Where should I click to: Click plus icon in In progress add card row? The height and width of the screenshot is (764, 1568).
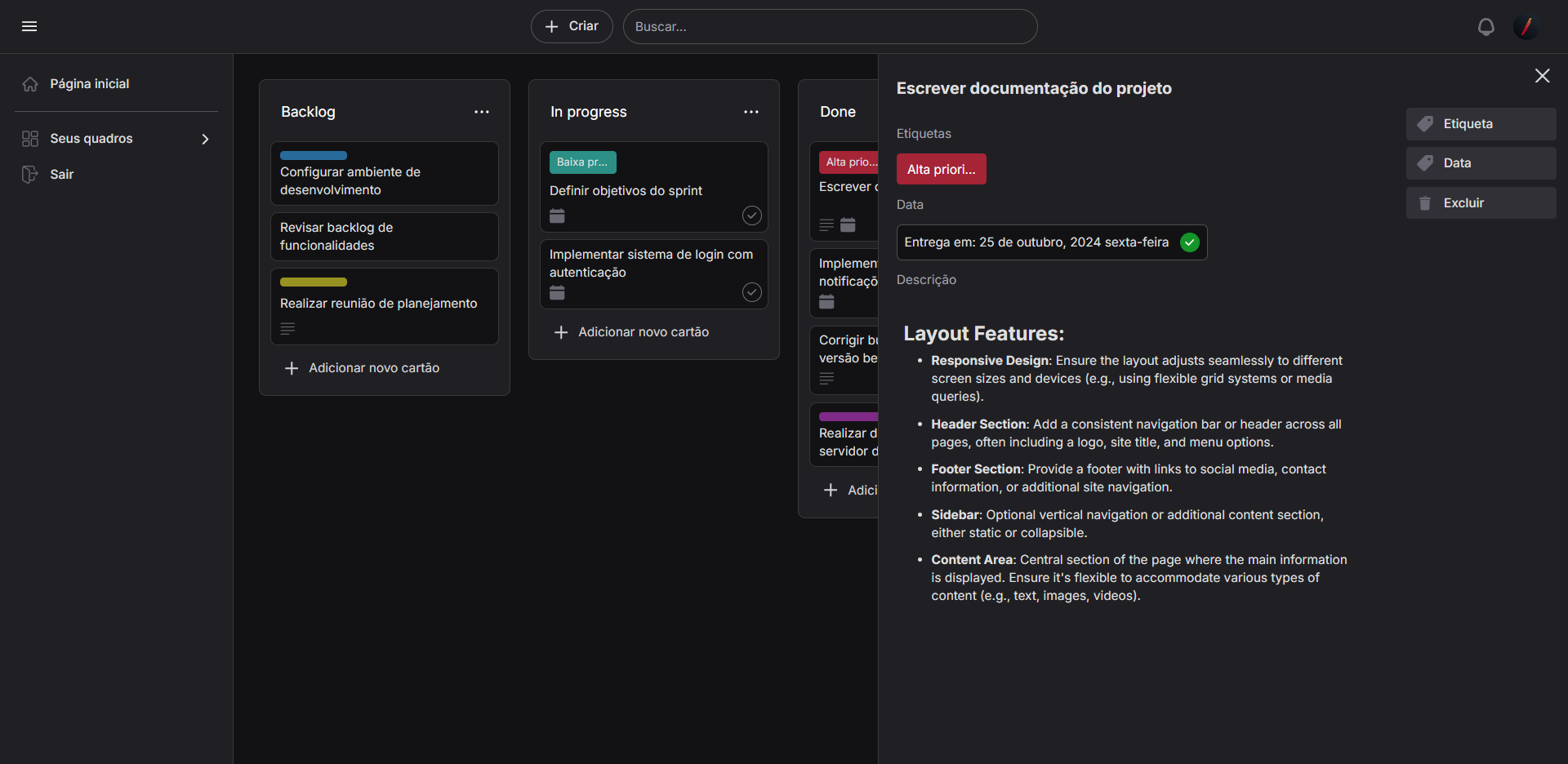561,332
